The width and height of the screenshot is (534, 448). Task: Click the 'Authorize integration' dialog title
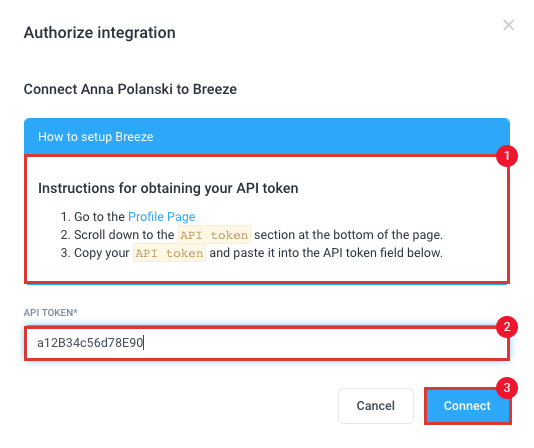(99, 33)
